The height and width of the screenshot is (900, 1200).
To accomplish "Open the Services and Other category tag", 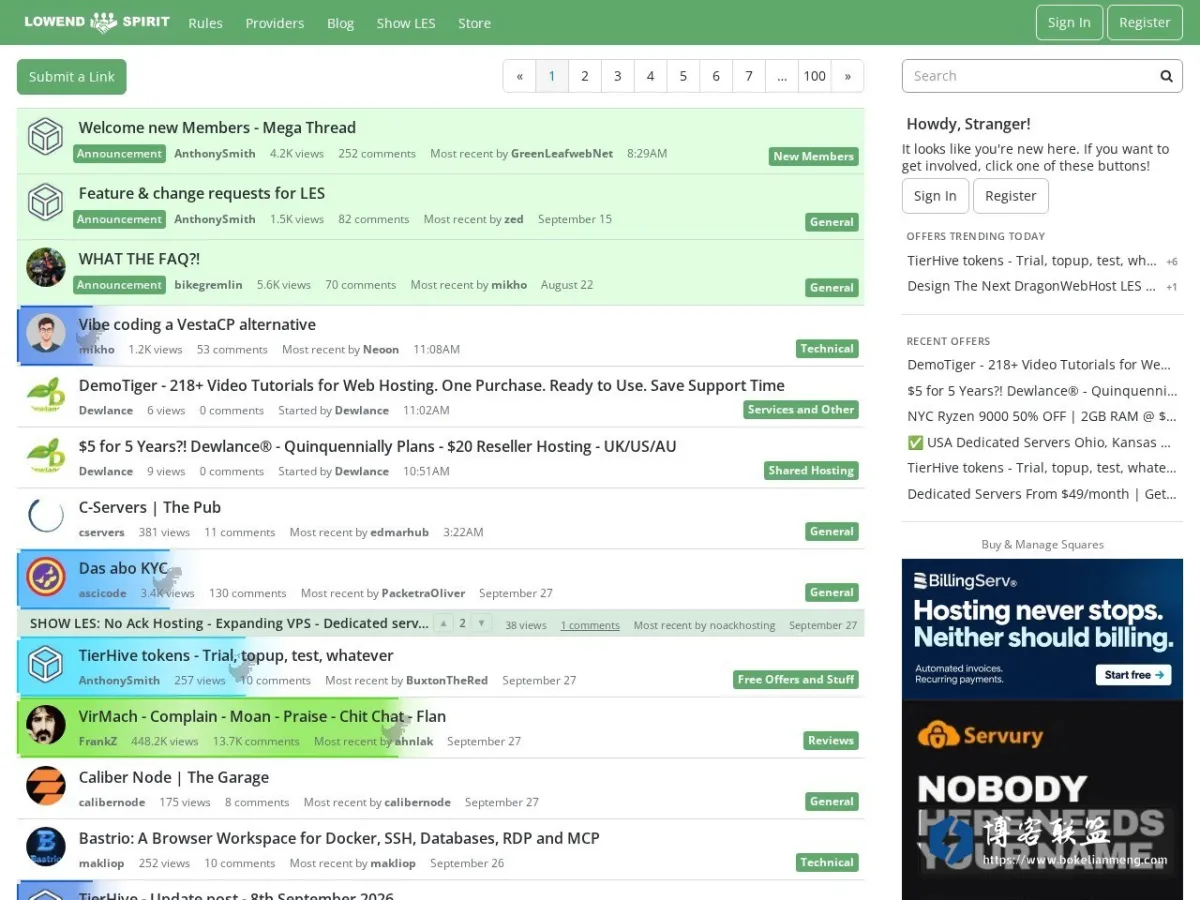I will pyautogui.click(x=801, y=409).
